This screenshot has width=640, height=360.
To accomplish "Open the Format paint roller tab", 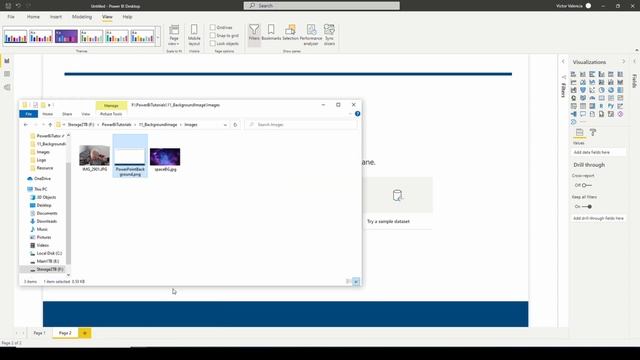I will click(x=593, y=133).
